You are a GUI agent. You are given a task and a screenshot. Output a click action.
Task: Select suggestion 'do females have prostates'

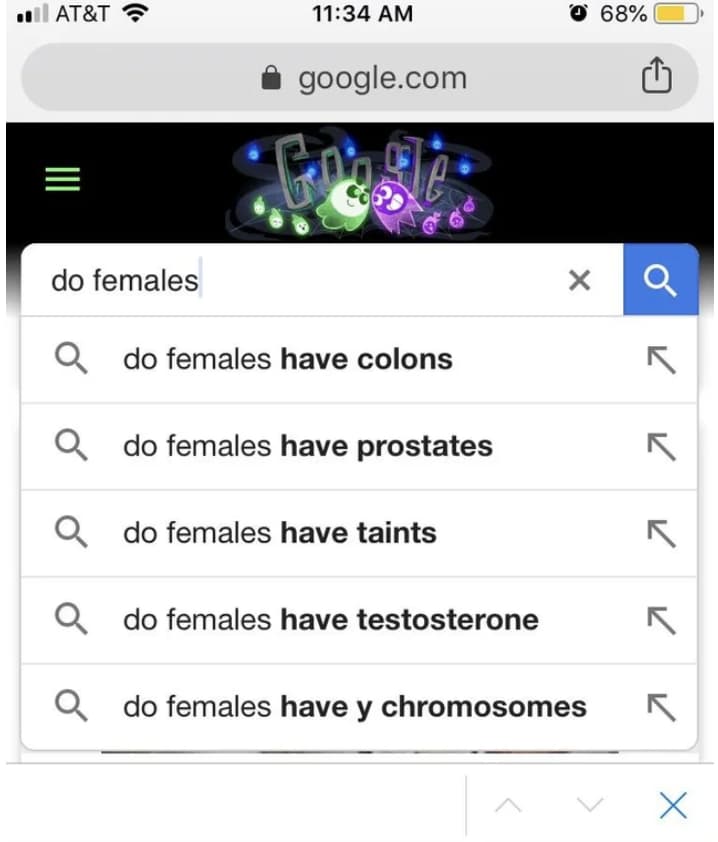tap(308, 446)
